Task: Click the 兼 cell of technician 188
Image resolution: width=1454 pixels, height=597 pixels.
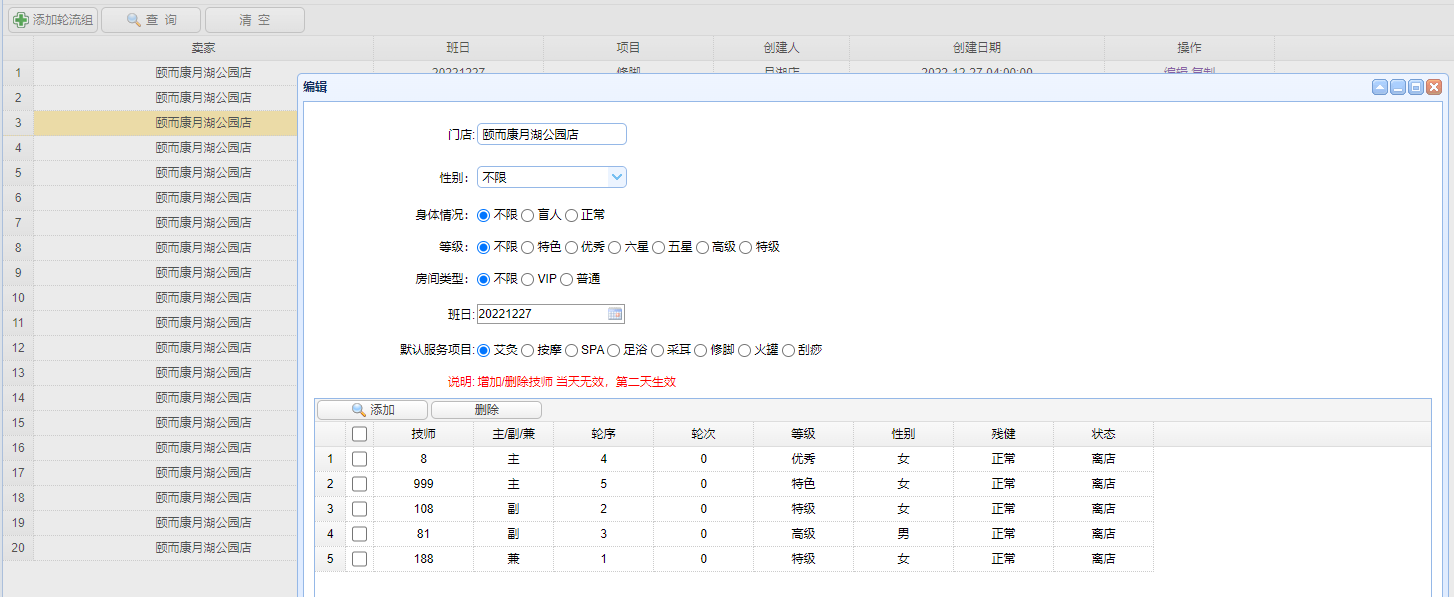Action: 514,559
